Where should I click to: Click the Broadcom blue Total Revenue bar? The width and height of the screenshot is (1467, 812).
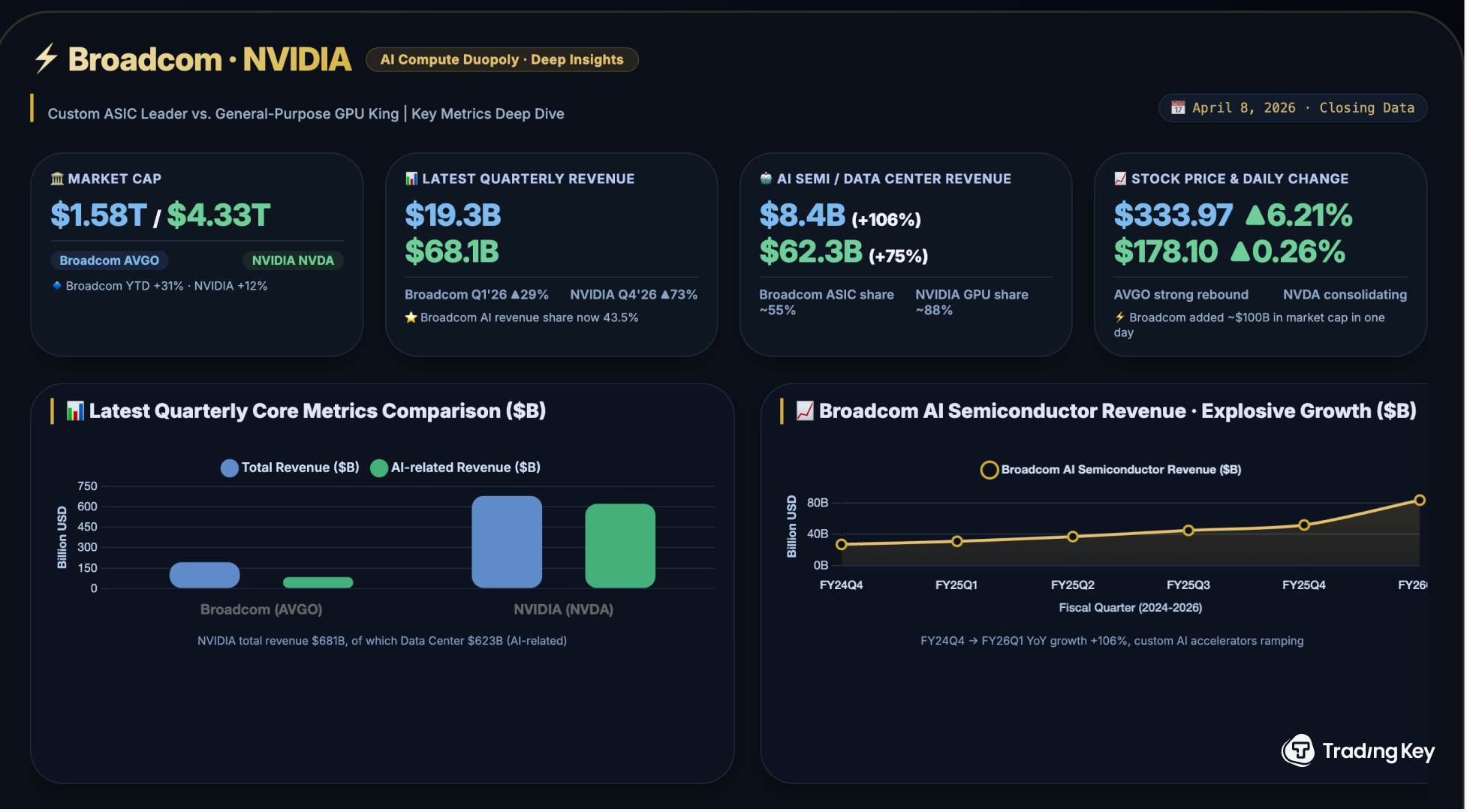click(x=205, y=575)
